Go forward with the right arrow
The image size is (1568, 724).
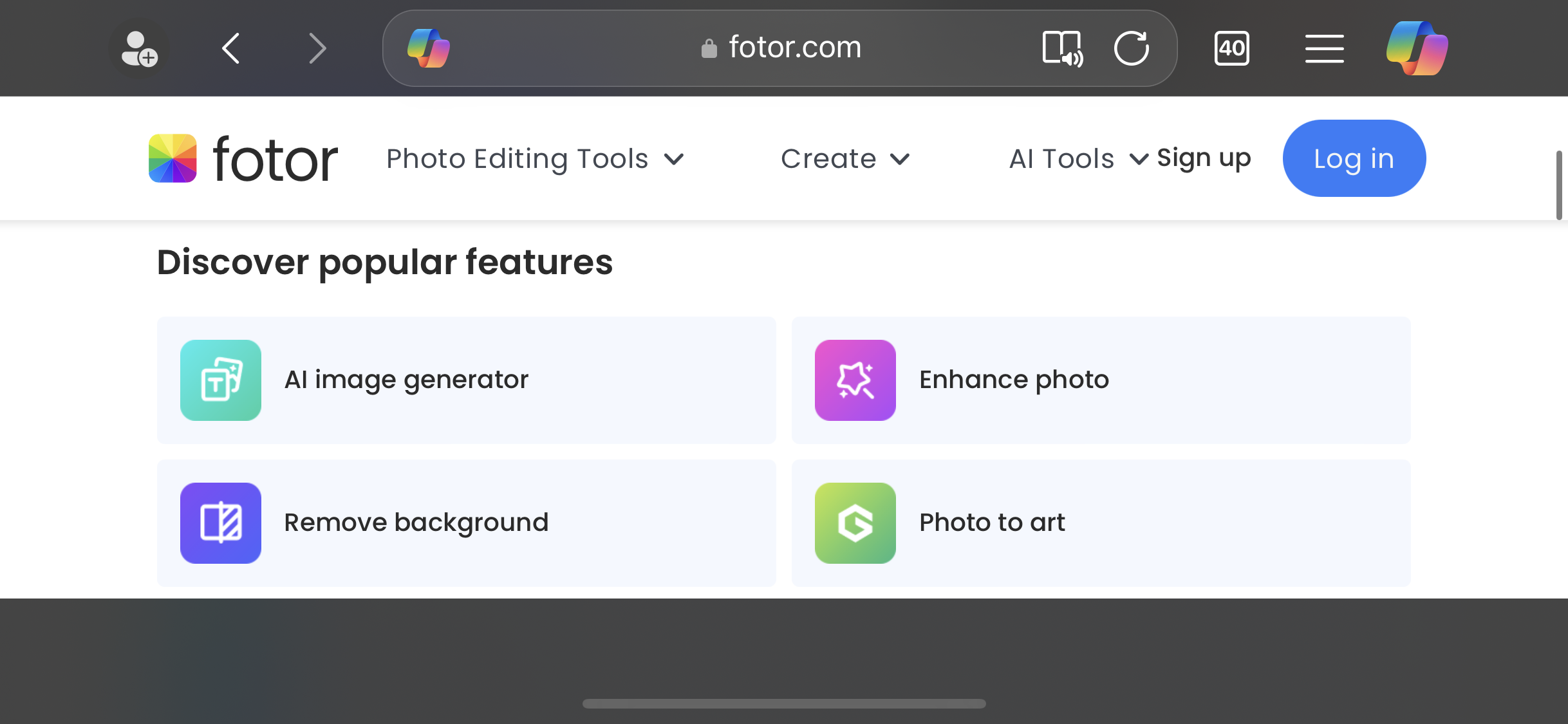tap(317, 48)
